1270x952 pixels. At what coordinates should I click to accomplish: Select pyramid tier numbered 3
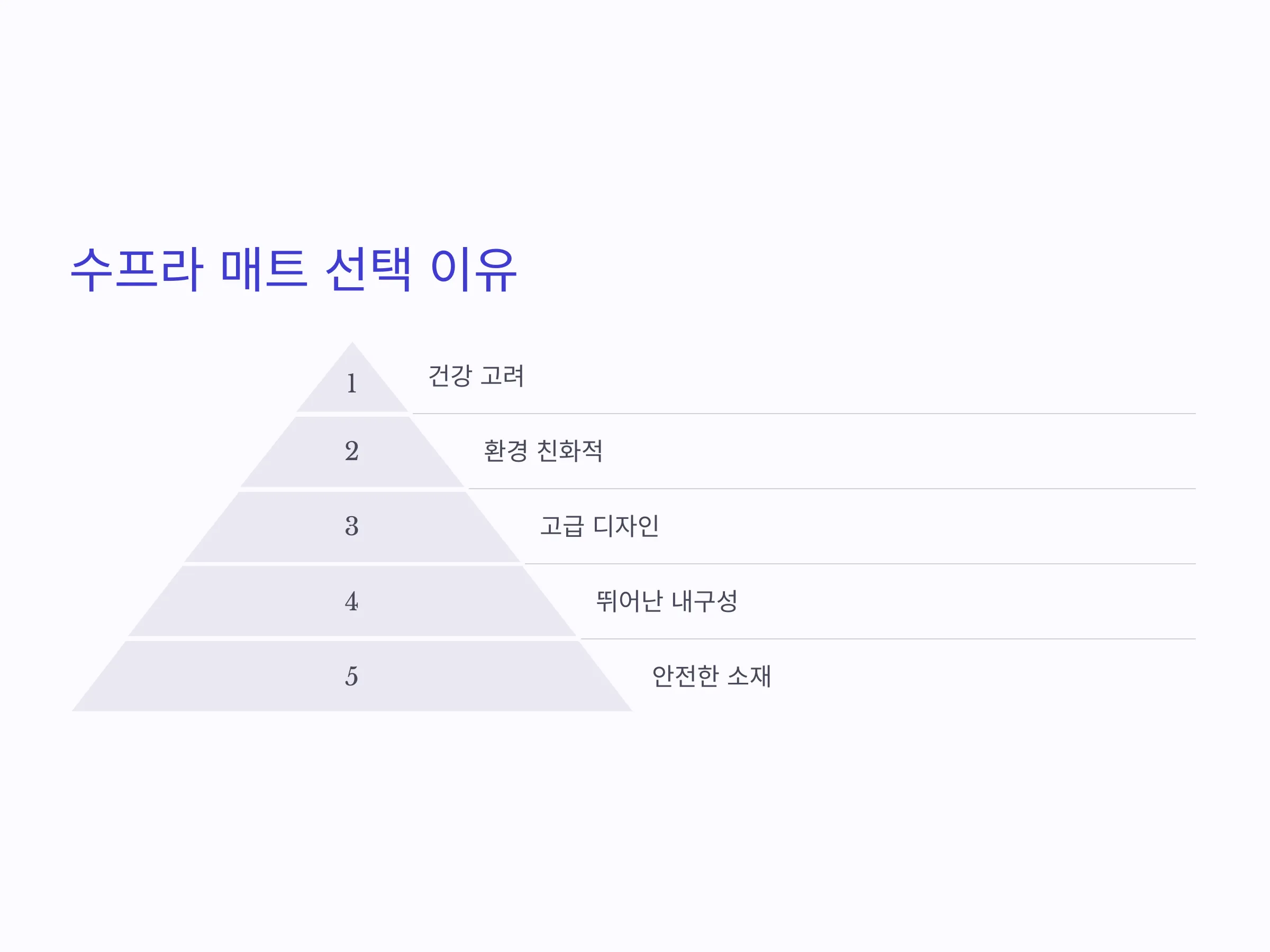(x=352, y=527)
